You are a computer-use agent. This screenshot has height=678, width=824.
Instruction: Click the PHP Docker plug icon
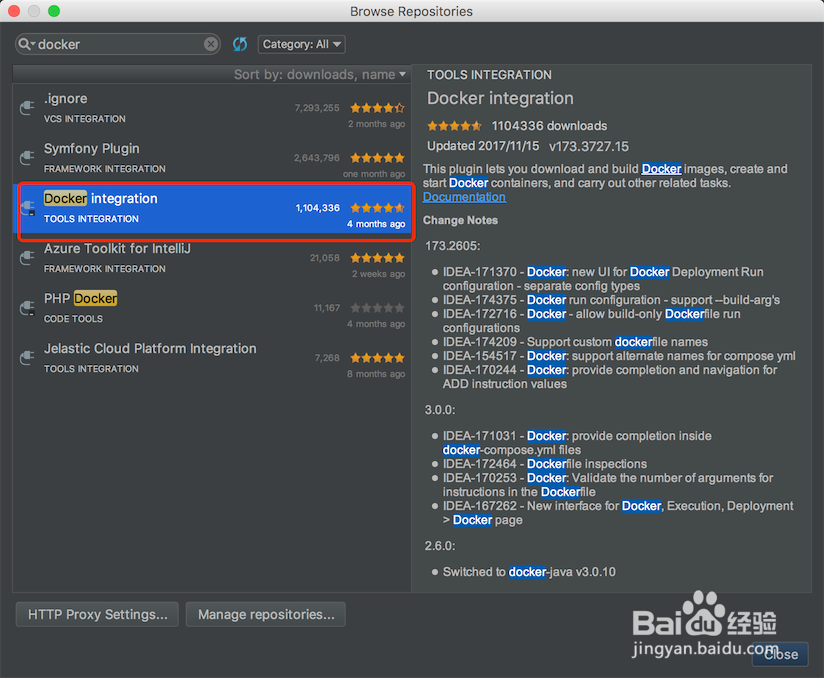pyautogui.click(x=27, y=308)
